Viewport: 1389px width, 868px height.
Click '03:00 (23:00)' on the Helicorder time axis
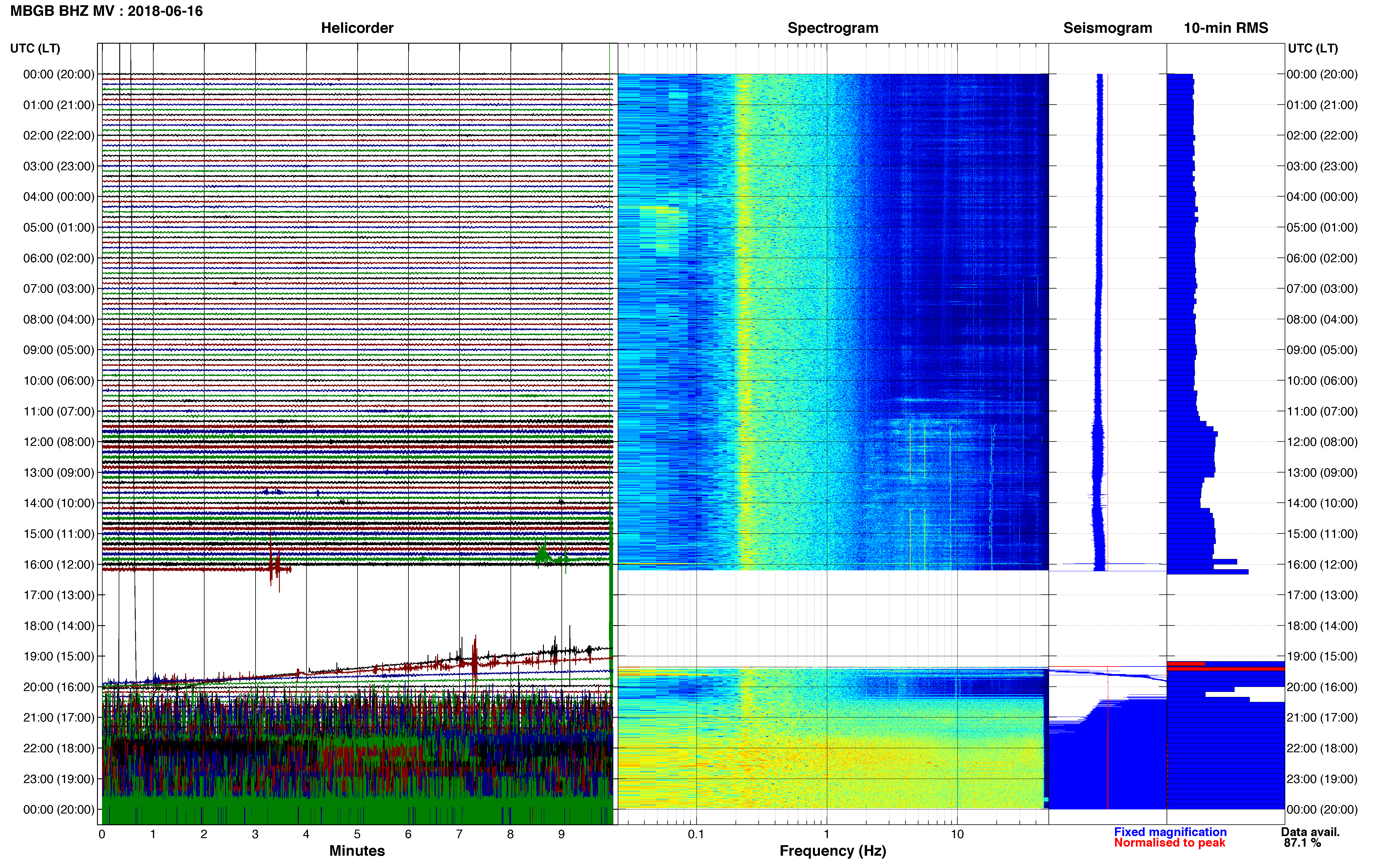coord(59,166)
